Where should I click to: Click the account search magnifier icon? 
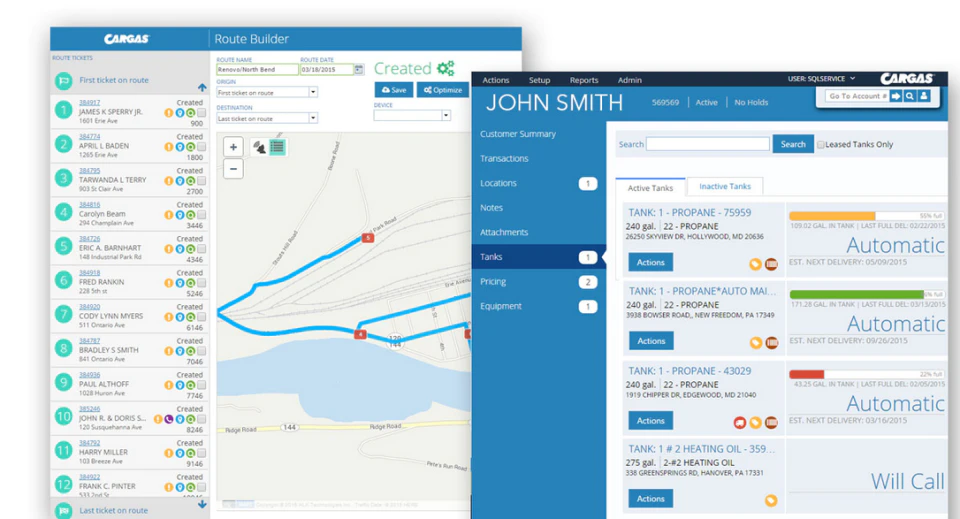(x=910, y=96)
